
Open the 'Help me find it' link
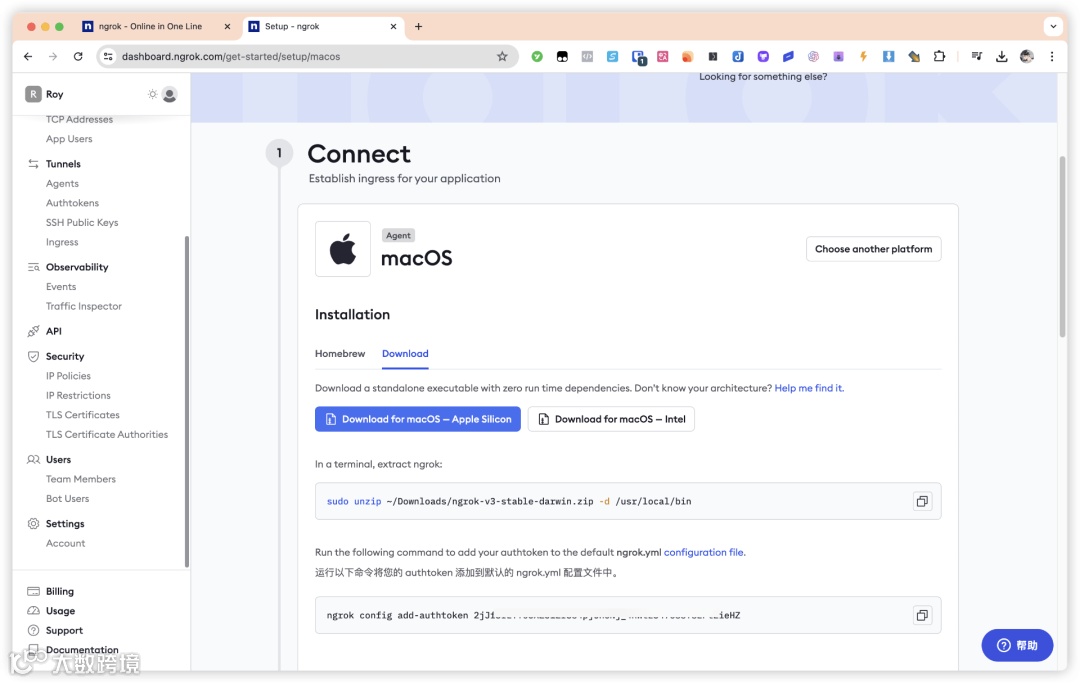pos(808,388)
